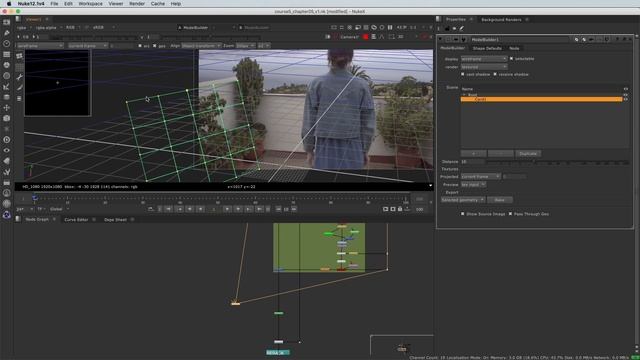Open the Channel nodes toolbar menu
Viewport: 640px width, 360px height.
tap(7, 54)
